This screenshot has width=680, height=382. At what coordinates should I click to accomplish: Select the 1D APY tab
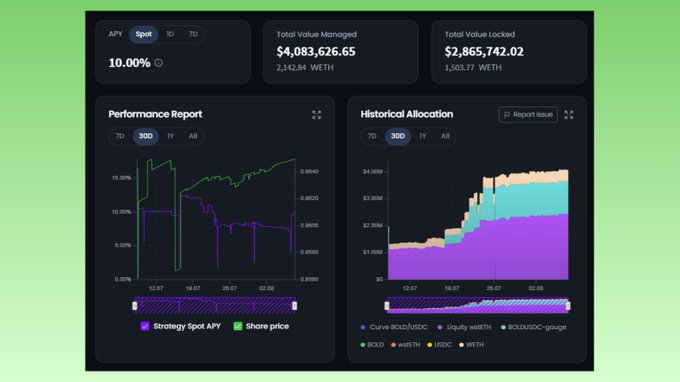(170, 34)
